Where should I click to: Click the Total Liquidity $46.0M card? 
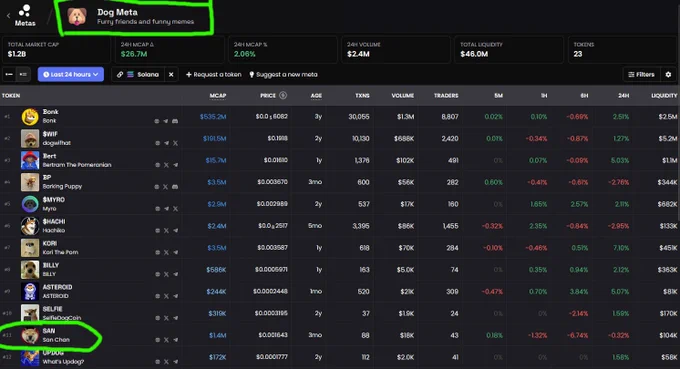509,50
